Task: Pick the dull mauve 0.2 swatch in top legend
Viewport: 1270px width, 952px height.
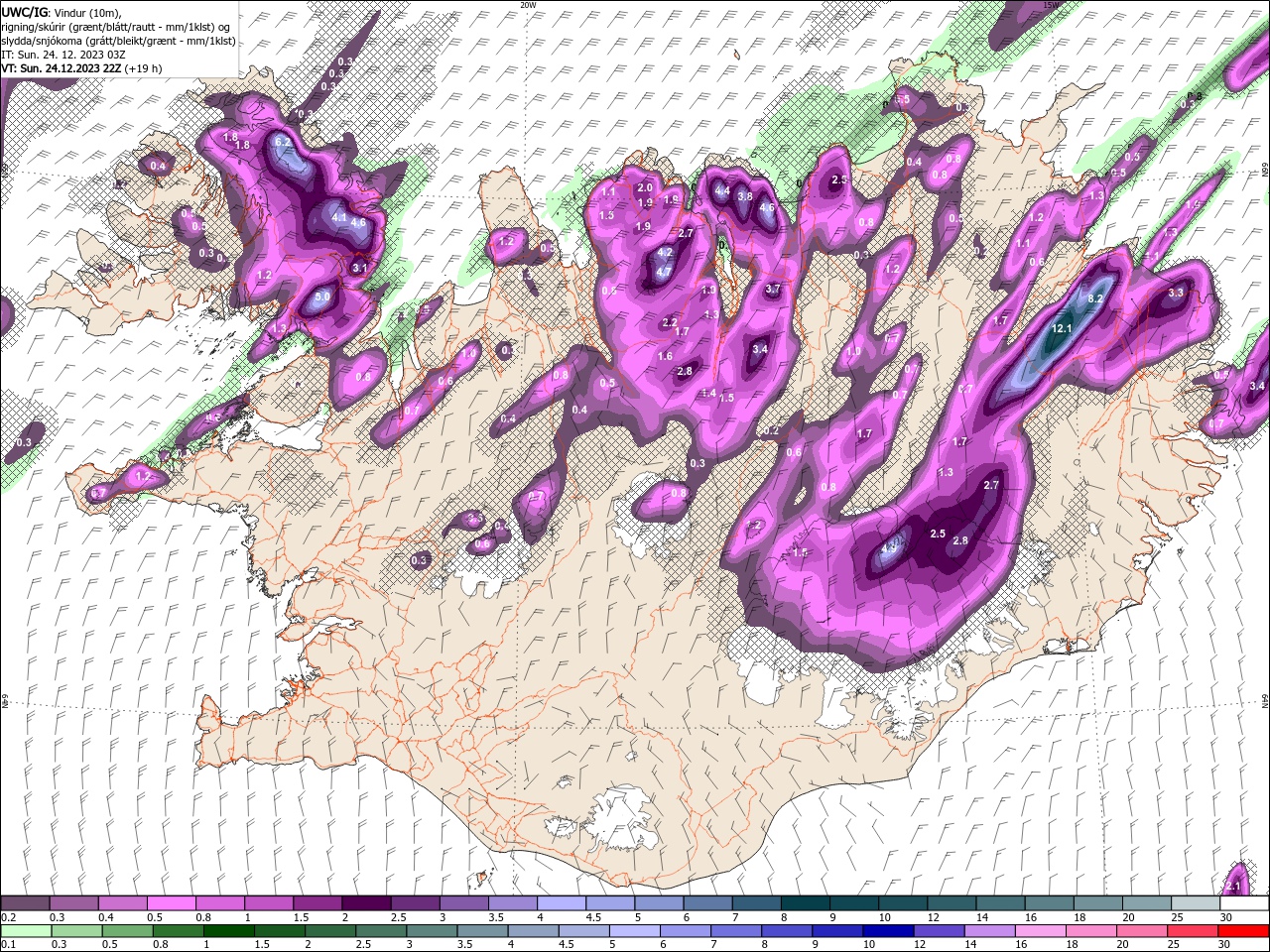Action: click(26, 903)
